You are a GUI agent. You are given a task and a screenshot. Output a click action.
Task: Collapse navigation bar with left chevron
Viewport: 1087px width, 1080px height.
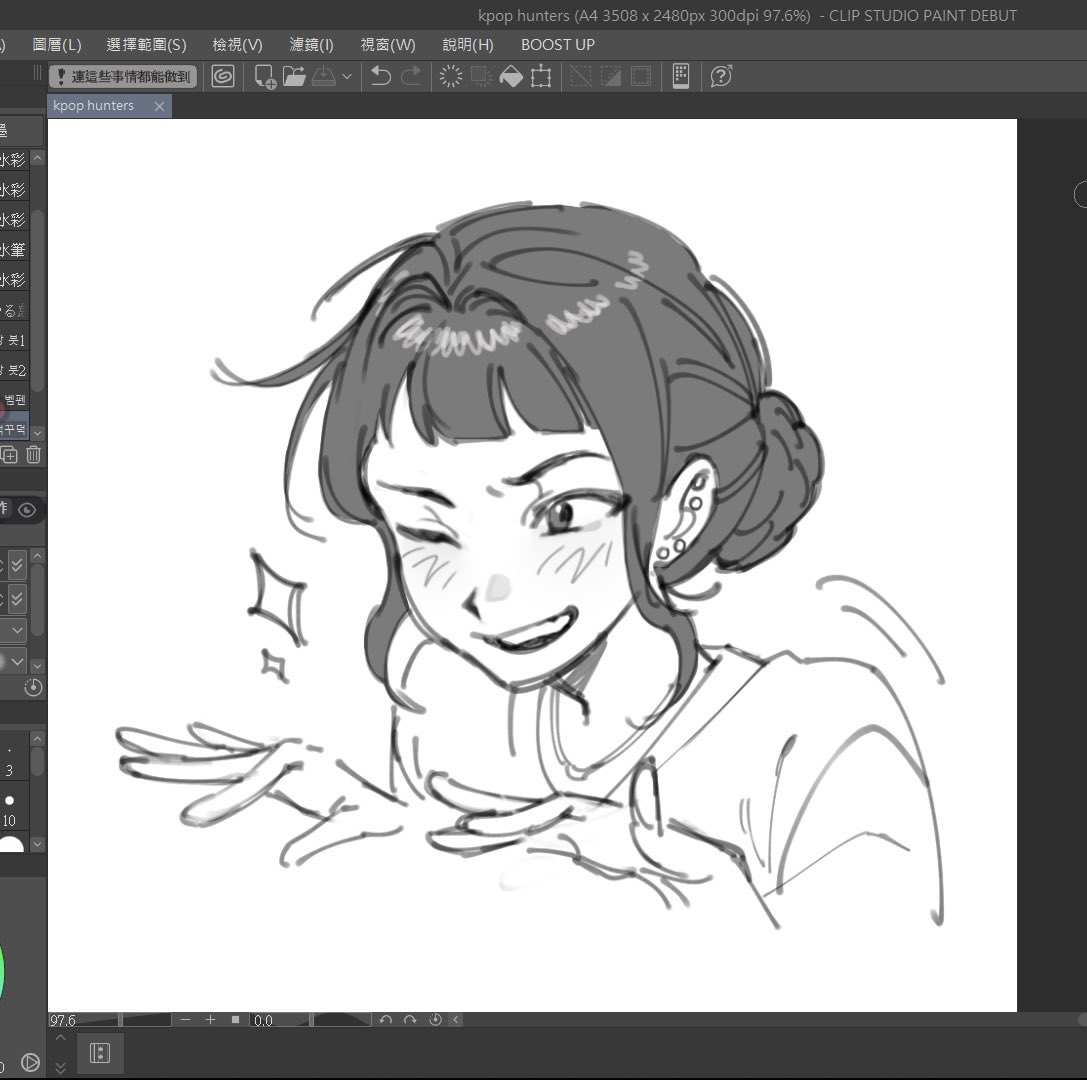point(455,1020)
